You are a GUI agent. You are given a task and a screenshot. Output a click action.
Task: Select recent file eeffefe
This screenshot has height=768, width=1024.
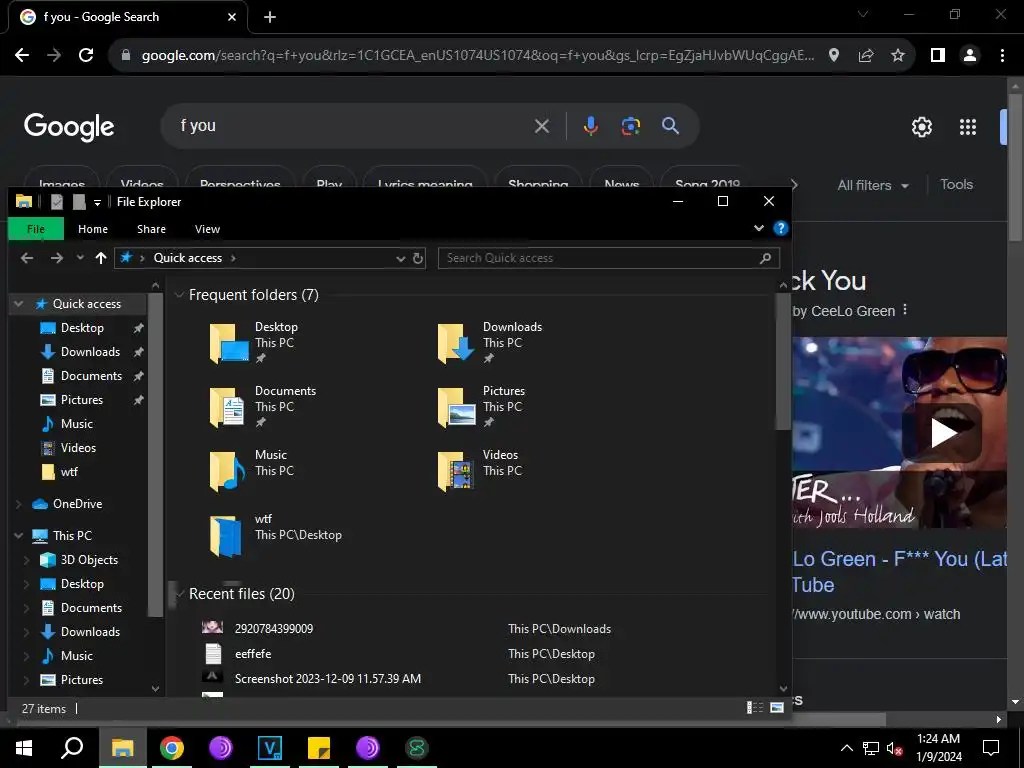[x=253, y=654]
